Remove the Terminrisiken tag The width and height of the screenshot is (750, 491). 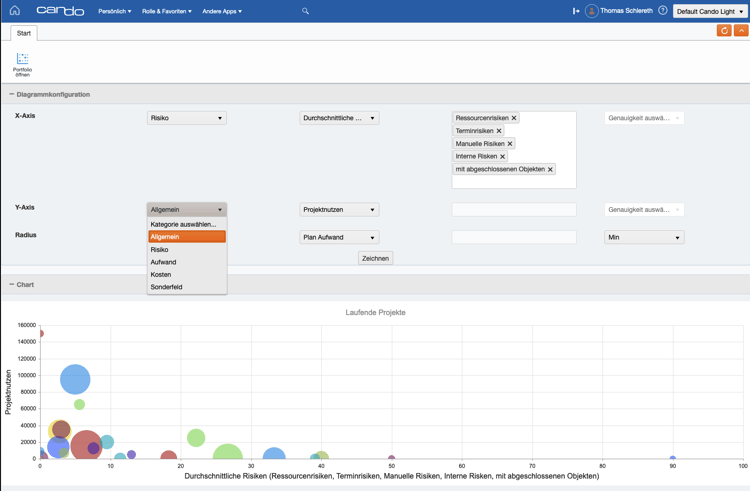coord(499,131)
